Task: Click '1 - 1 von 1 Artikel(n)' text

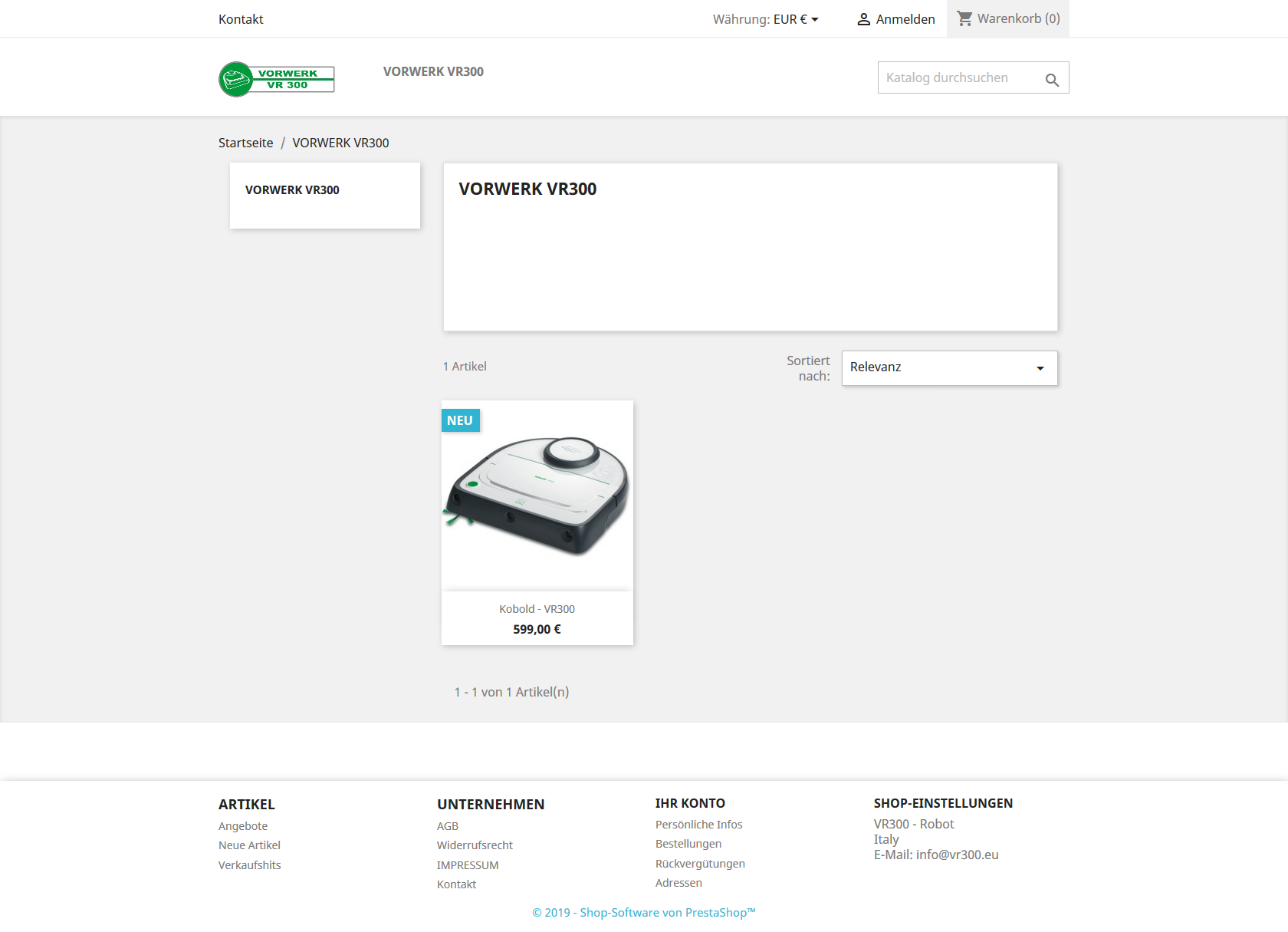Action: (x=511, y=692)
